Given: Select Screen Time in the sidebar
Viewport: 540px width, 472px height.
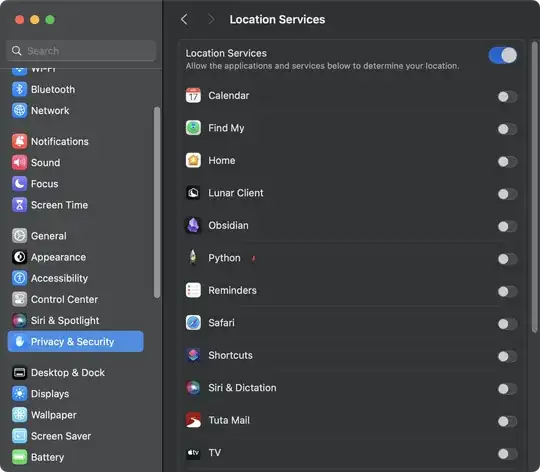Looking at the screenshot, I should pyautogui.click(x=75, y=205).
